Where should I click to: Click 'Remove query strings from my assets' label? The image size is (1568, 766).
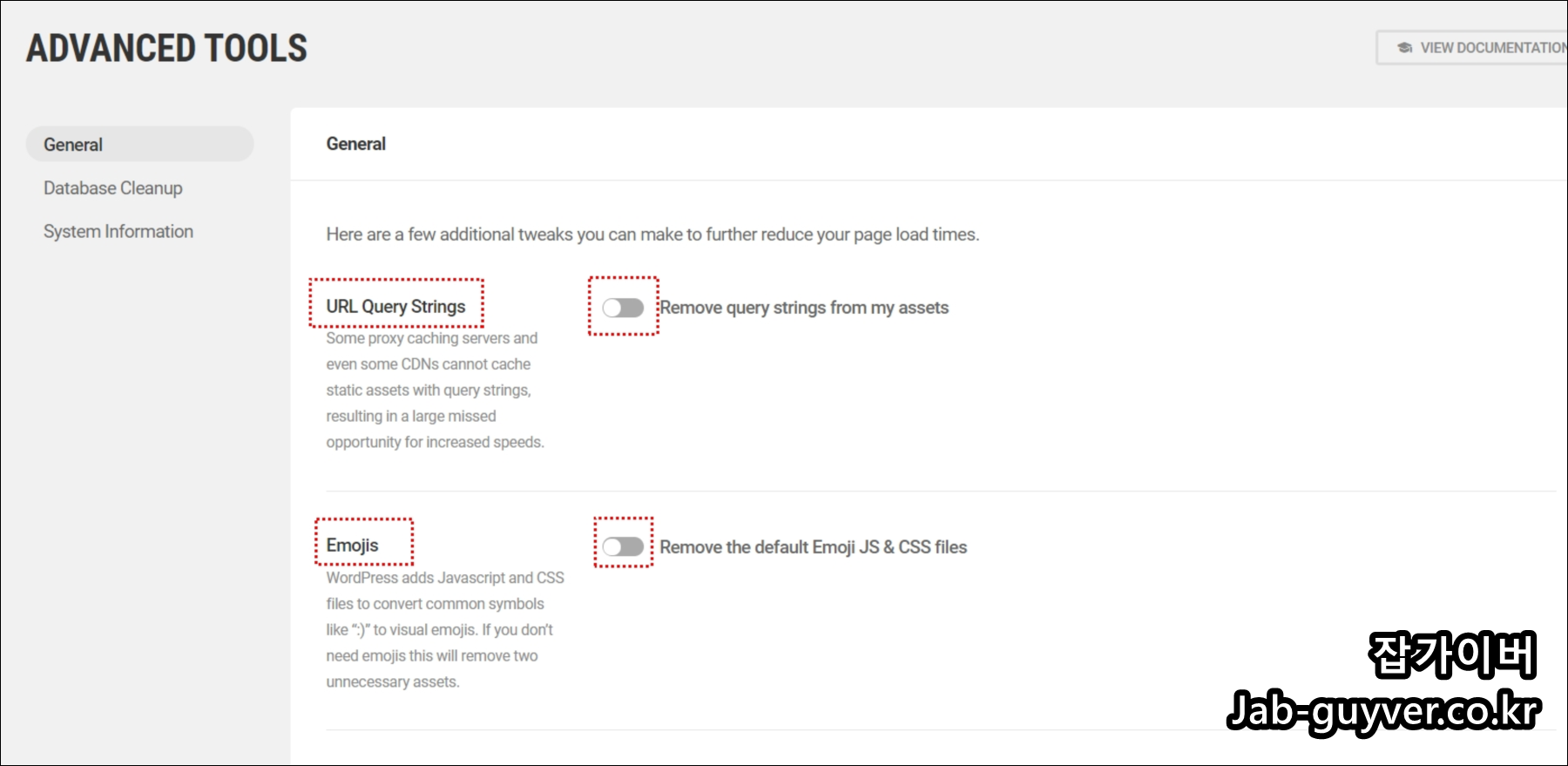click(804, 308)
